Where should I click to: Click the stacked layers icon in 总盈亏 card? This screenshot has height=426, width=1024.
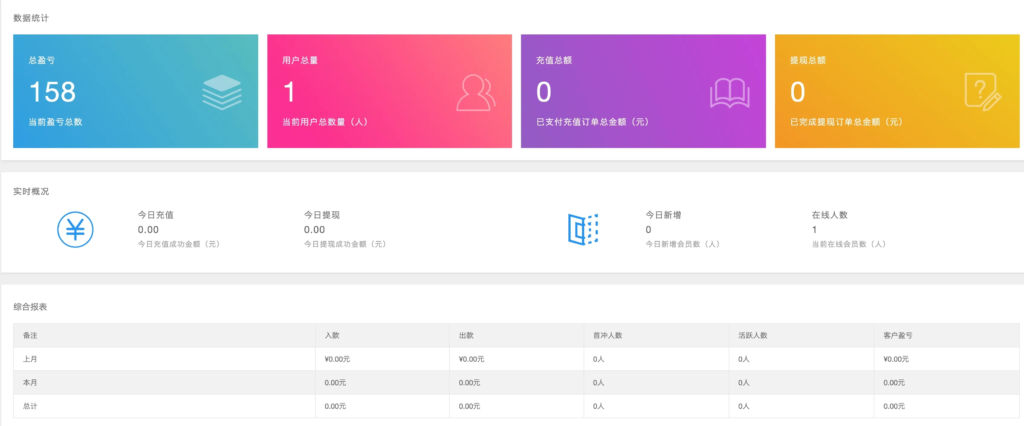[x=221, y=92]
